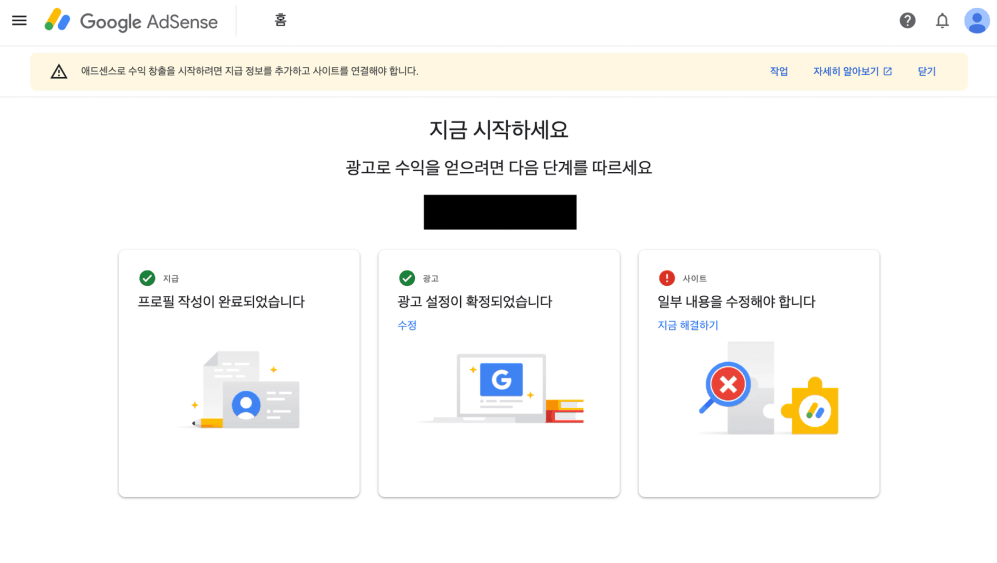
Task: Click the 작업 button in the banner
Action: point(778,72)
